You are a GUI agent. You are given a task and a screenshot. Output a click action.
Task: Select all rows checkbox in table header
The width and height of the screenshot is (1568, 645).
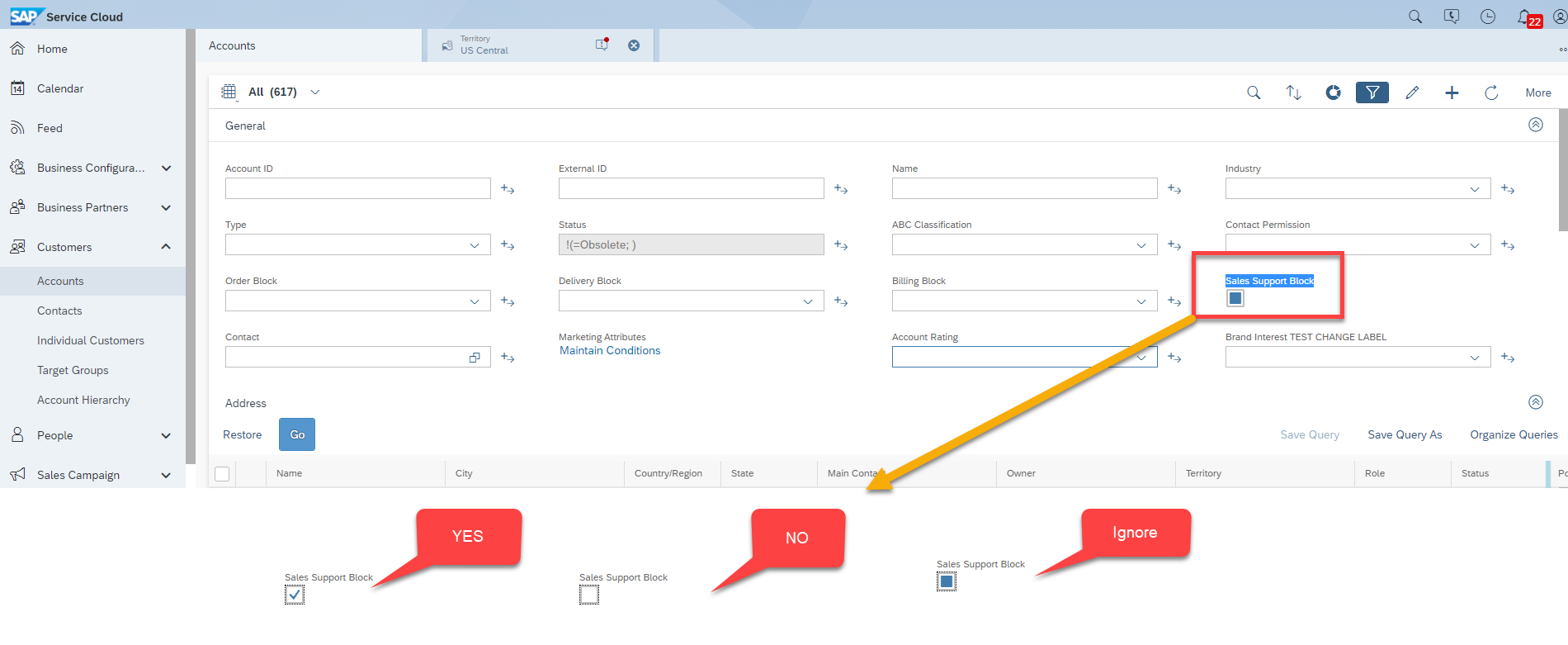click(x=222, y=474)
